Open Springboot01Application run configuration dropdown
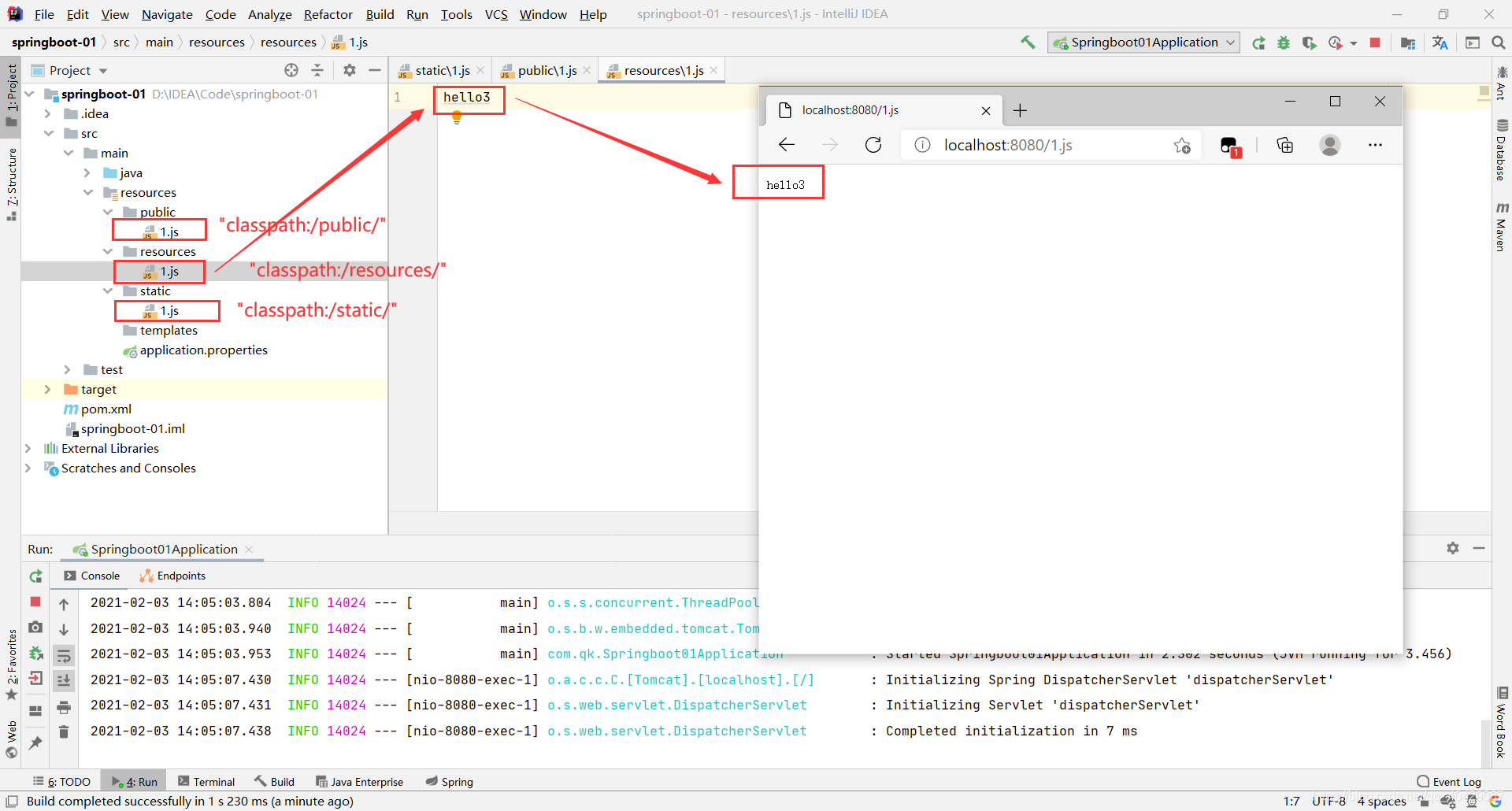The height and width of the screenshot is (811, 1512). pos(1143,43)
